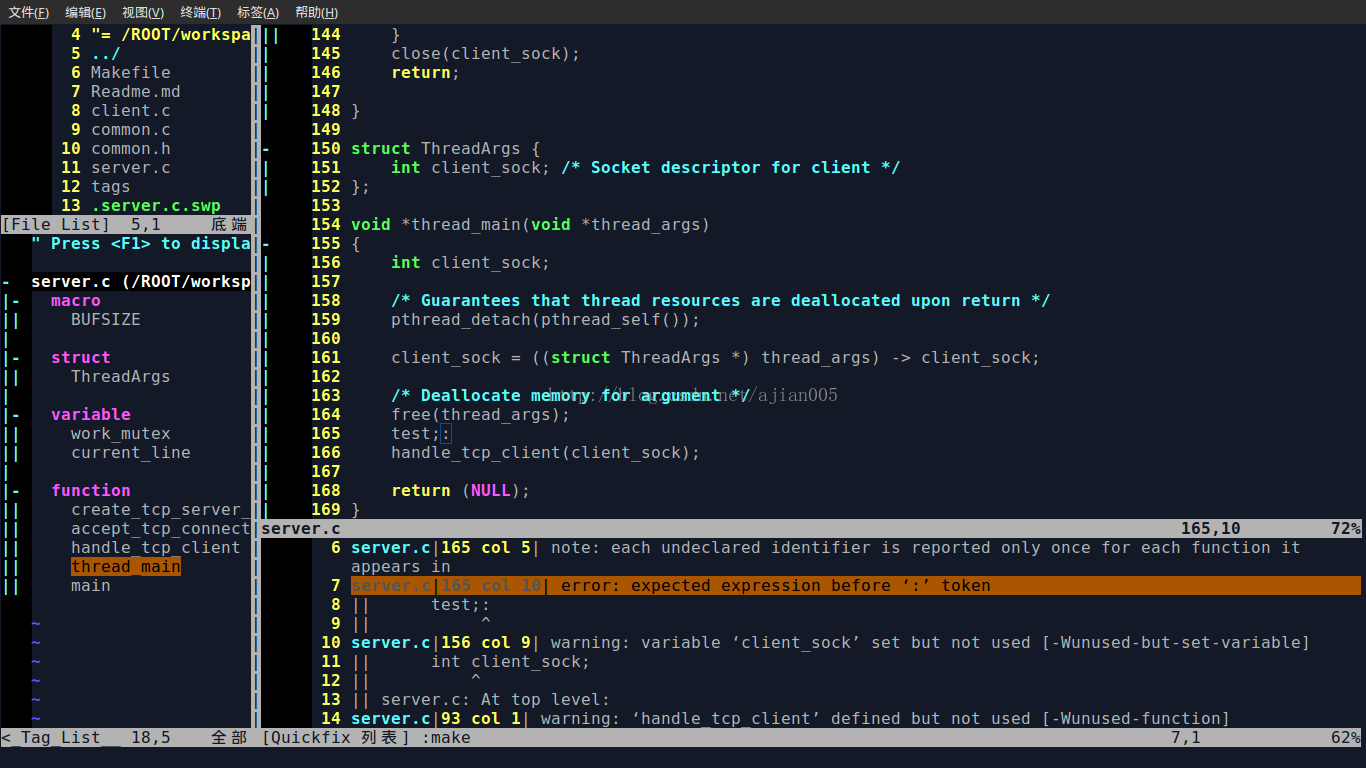Screen dimensions: 1366x768
Task: Click free(thread_args) on line 164
Action: tap(481, 415)
